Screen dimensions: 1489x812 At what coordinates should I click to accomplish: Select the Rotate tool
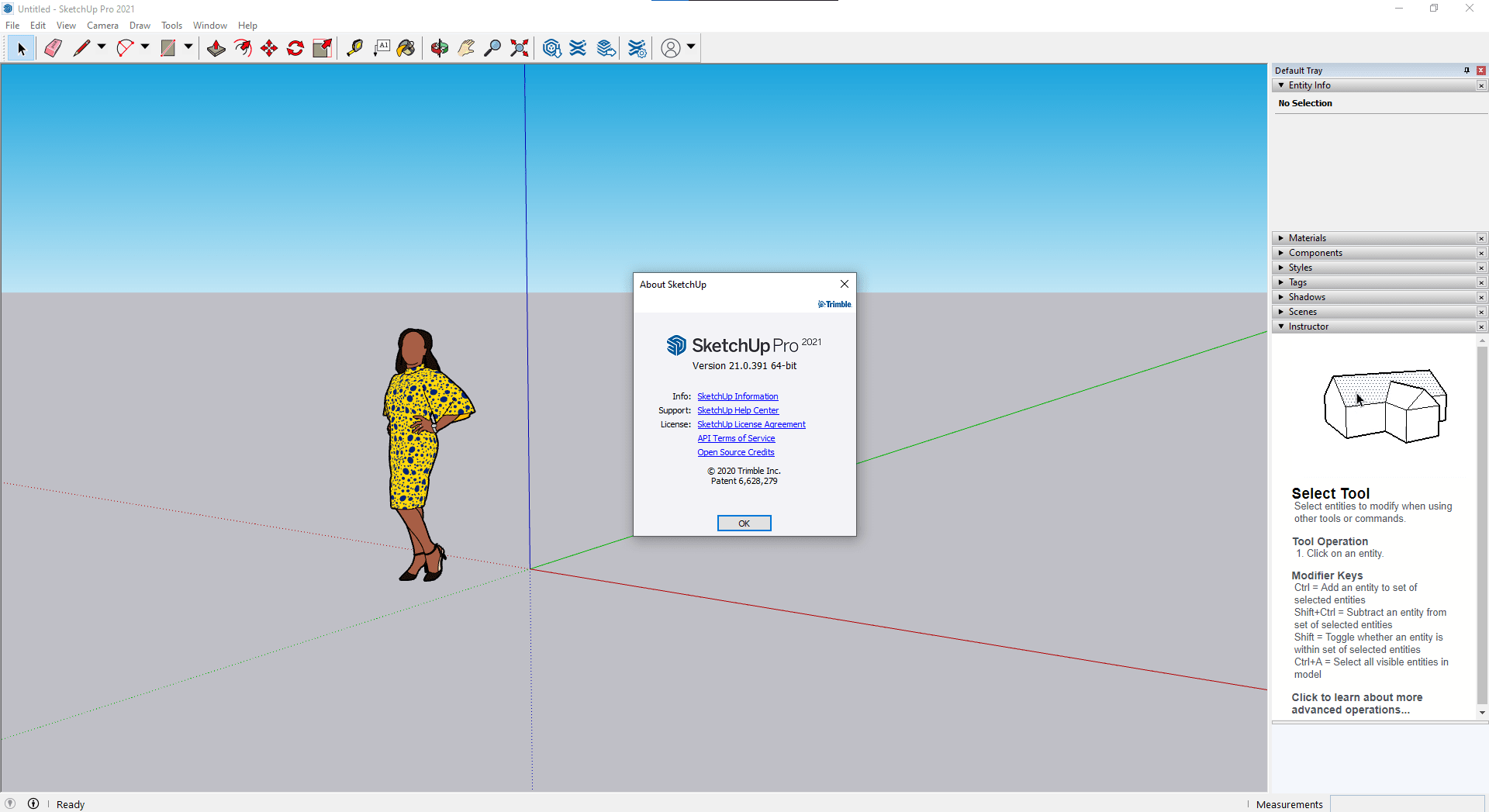click(295, 48)
